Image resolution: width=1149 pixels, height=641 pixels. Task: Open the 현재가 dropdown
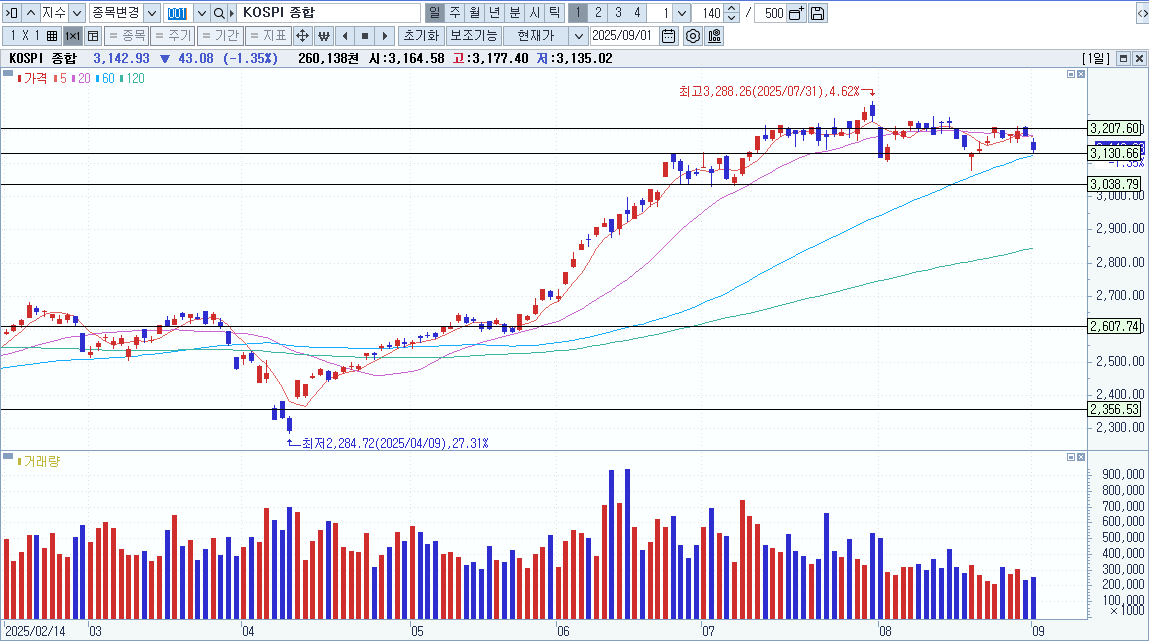click(x=578, y=35)
